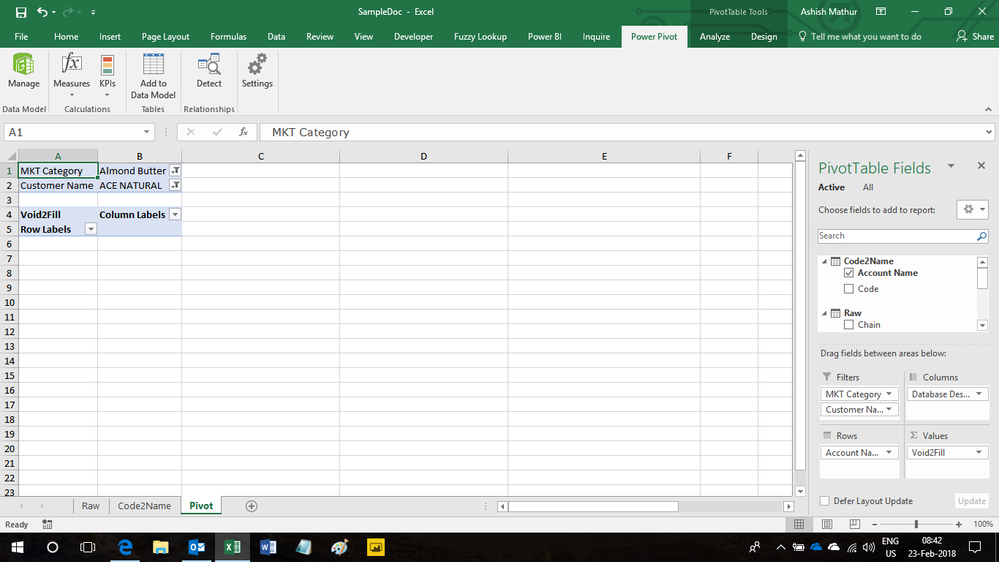The width and height of the screenshot is (999, 562).
Task: Open the KPIs menu
Action: click(x=107, y=75)
